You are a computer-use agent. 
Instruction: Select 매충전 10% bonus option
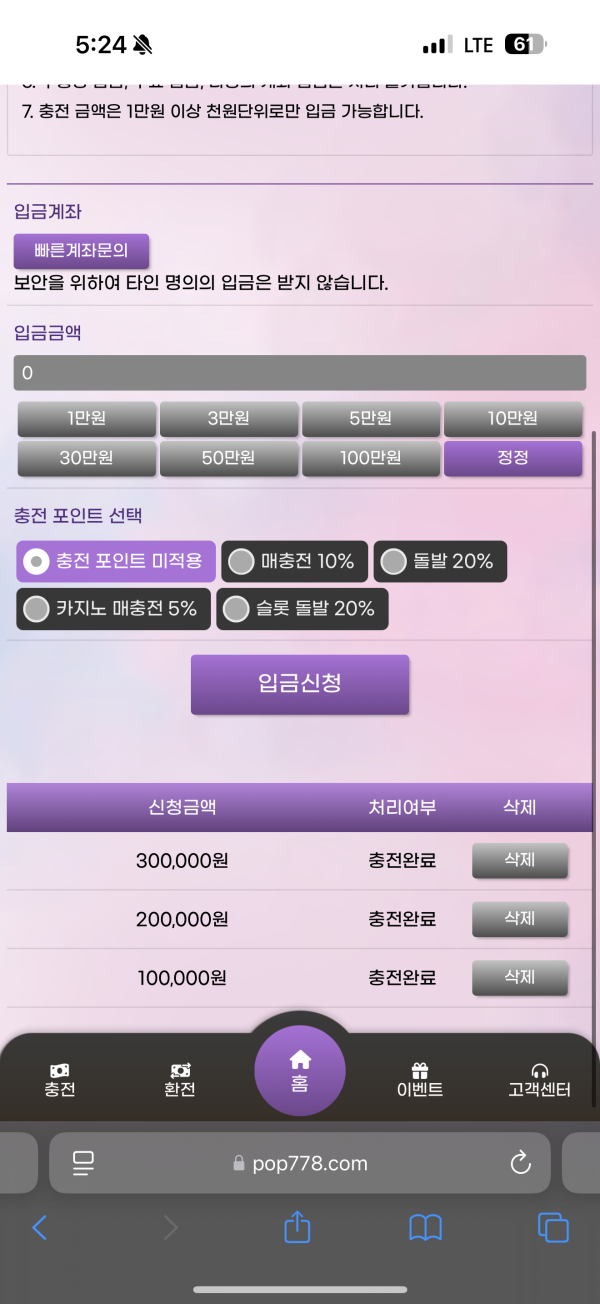294,562
